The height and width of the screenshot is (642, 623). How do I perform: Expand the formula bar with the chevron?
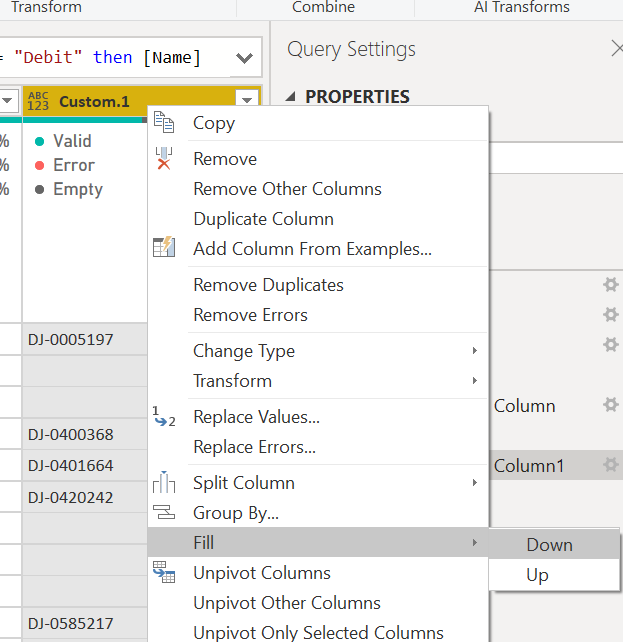click(x=244, y=58)
